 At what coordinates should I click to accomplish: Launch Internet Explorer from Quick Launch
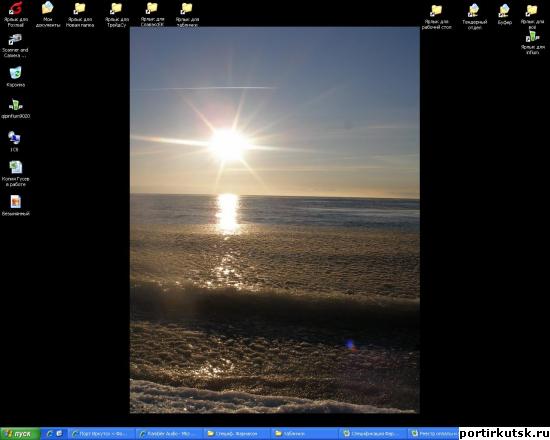[x=50, y=434]
